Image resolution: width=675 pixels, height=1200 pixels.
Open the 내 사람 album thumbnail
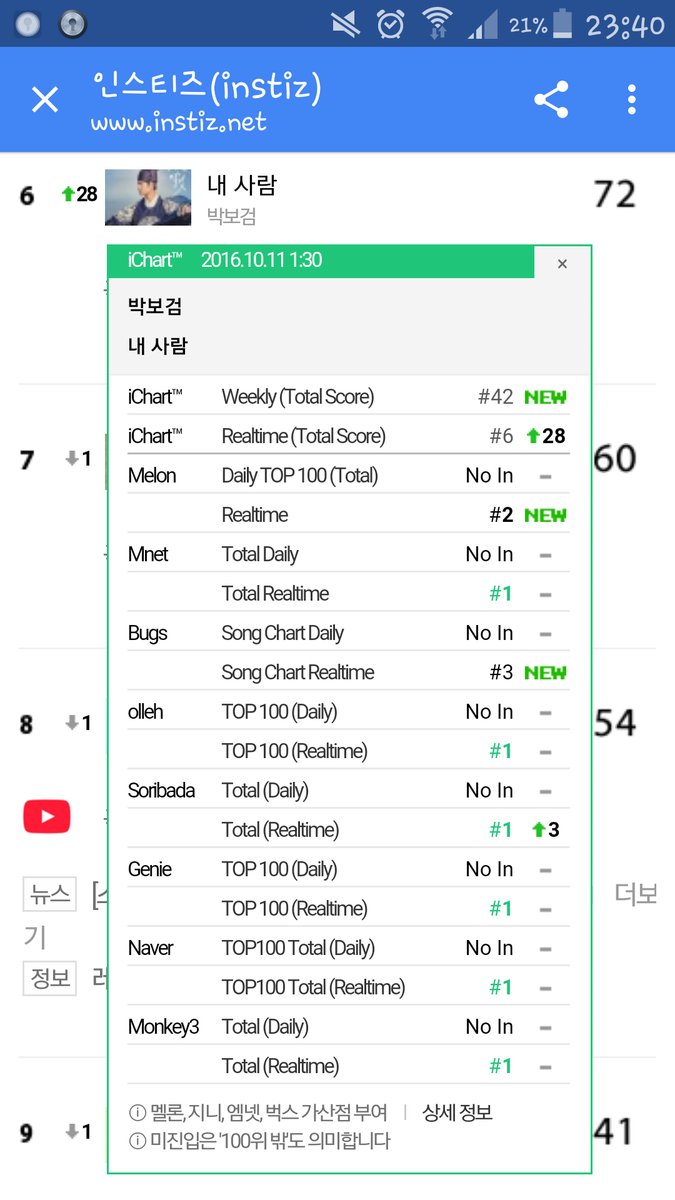point(148,197)
